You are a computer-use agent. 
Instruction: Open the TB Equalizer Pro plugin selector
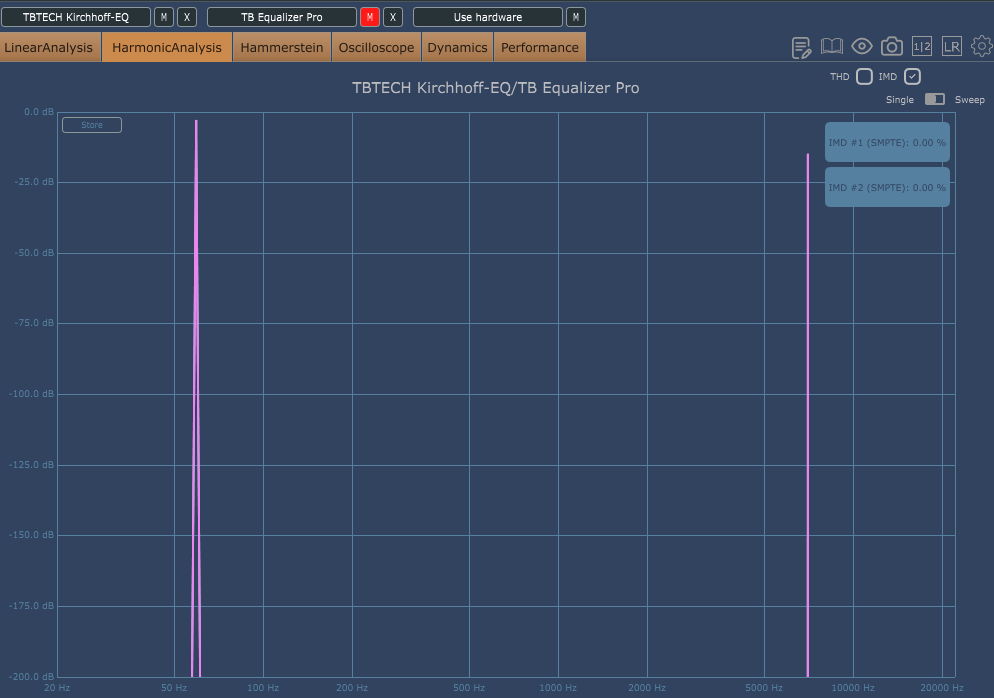(x=281, y=17)
